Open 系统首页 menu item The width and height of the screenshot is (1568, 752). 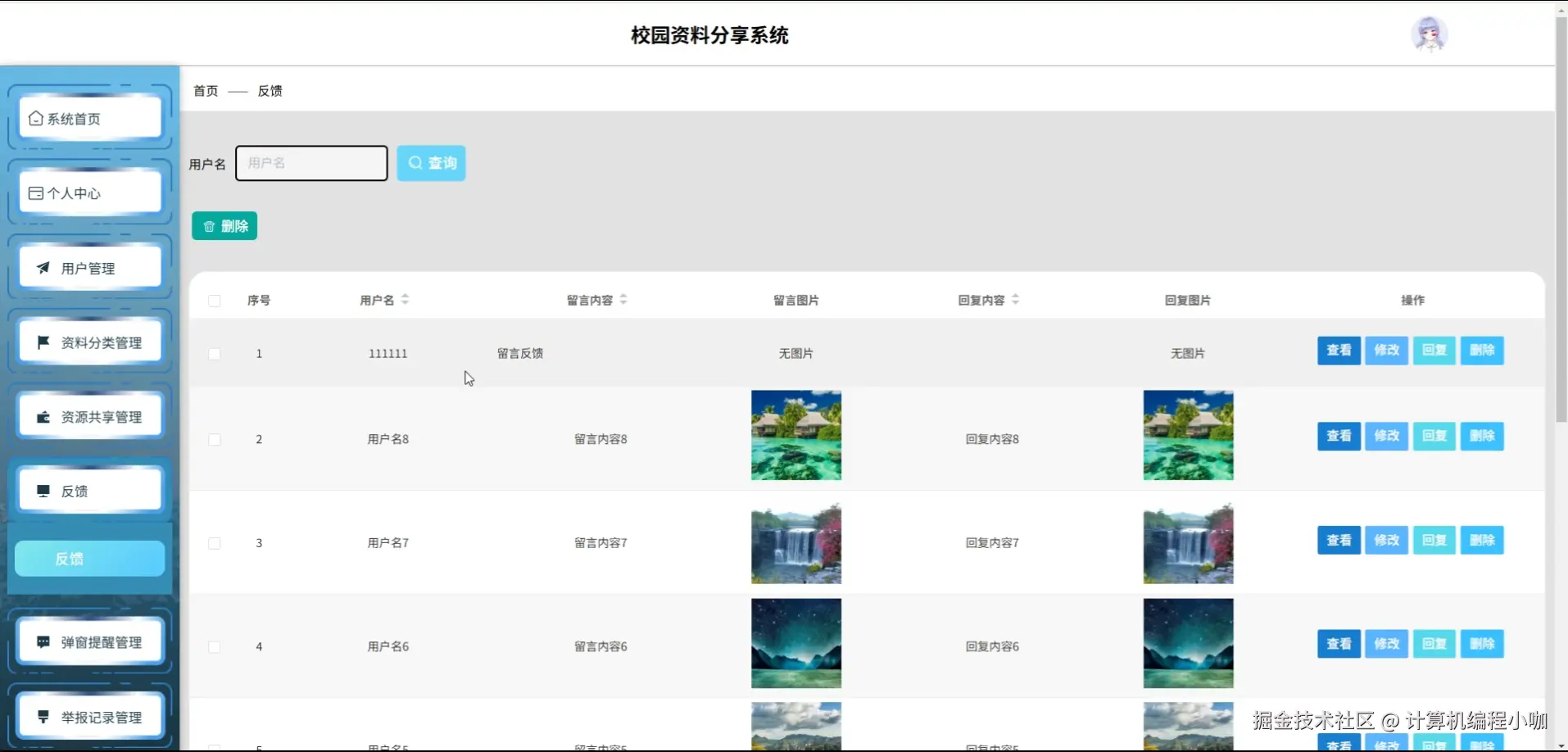coord(90,119)
